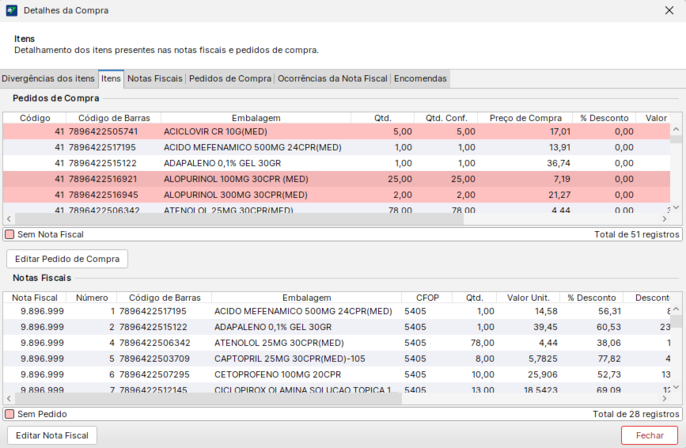This screenshot has height=448, width=686.
Task: Select ALOPURINOL 300MG 30CPR(MED) row
Action: point(336,195)
